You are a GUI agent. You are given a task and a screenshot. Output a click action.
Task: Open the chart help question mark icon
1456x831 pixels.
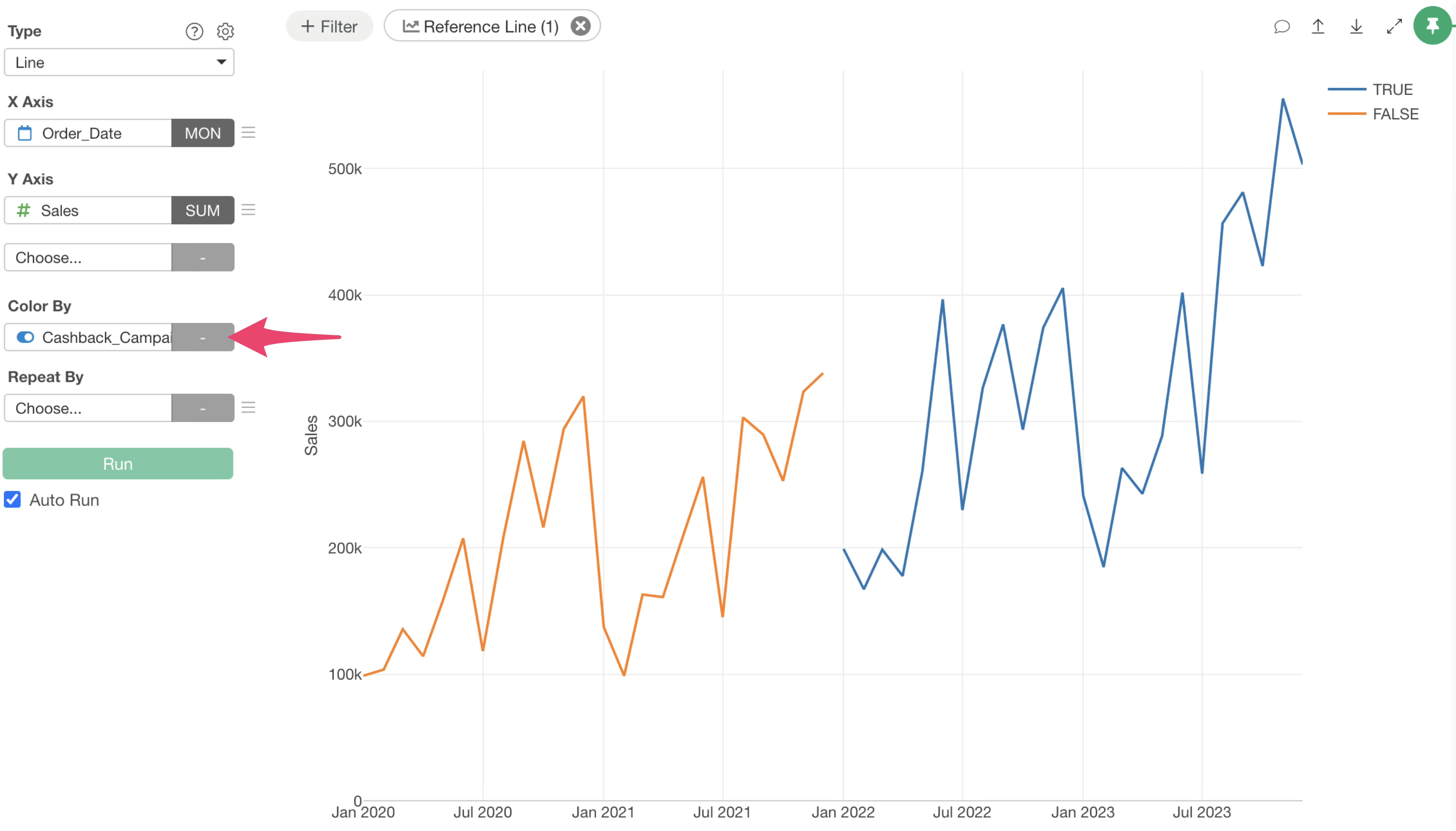point(194,31)
